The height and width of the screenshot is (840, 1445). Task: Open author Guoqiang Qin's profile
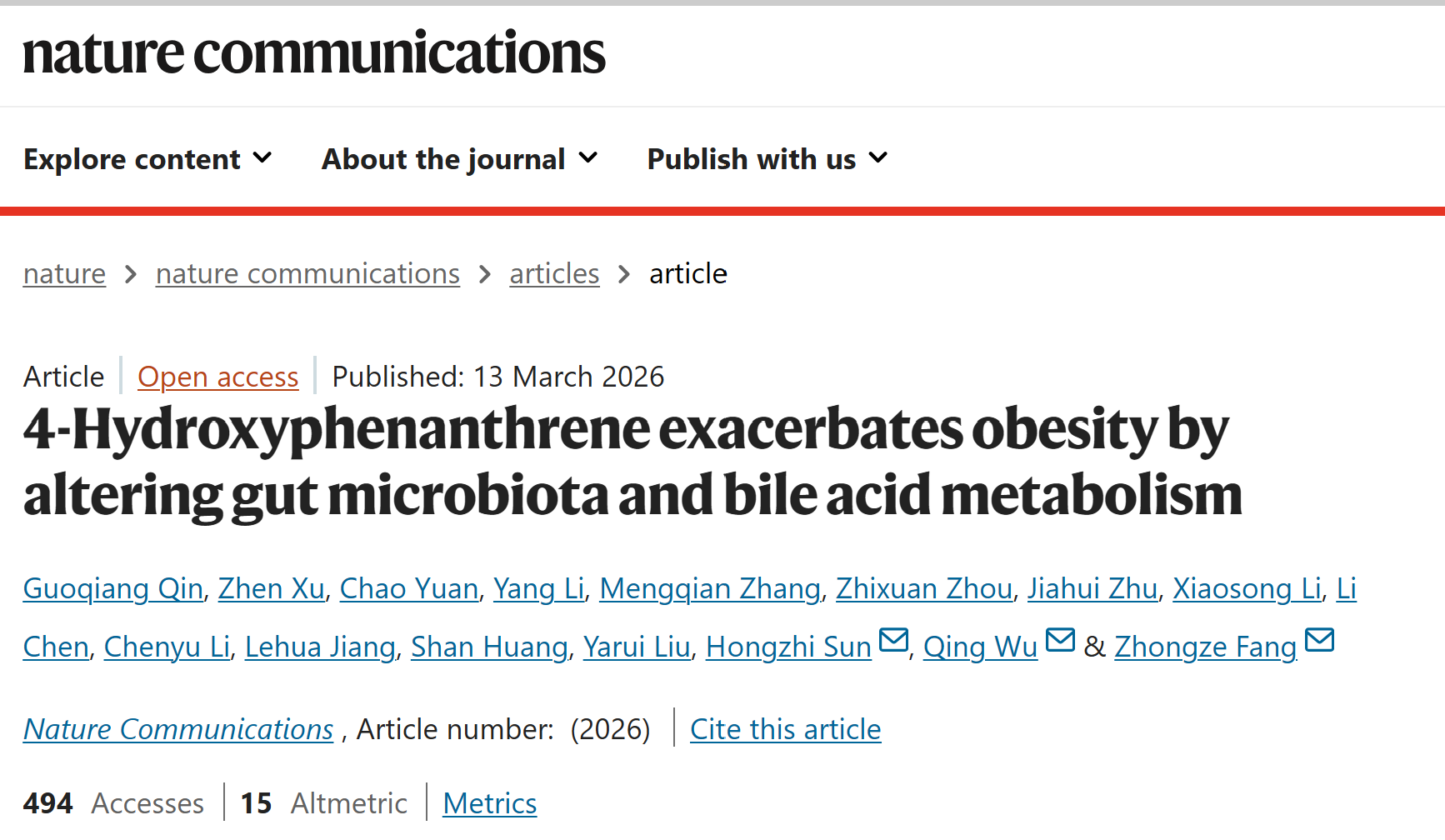pyautogui.click(x=112, y=588)
